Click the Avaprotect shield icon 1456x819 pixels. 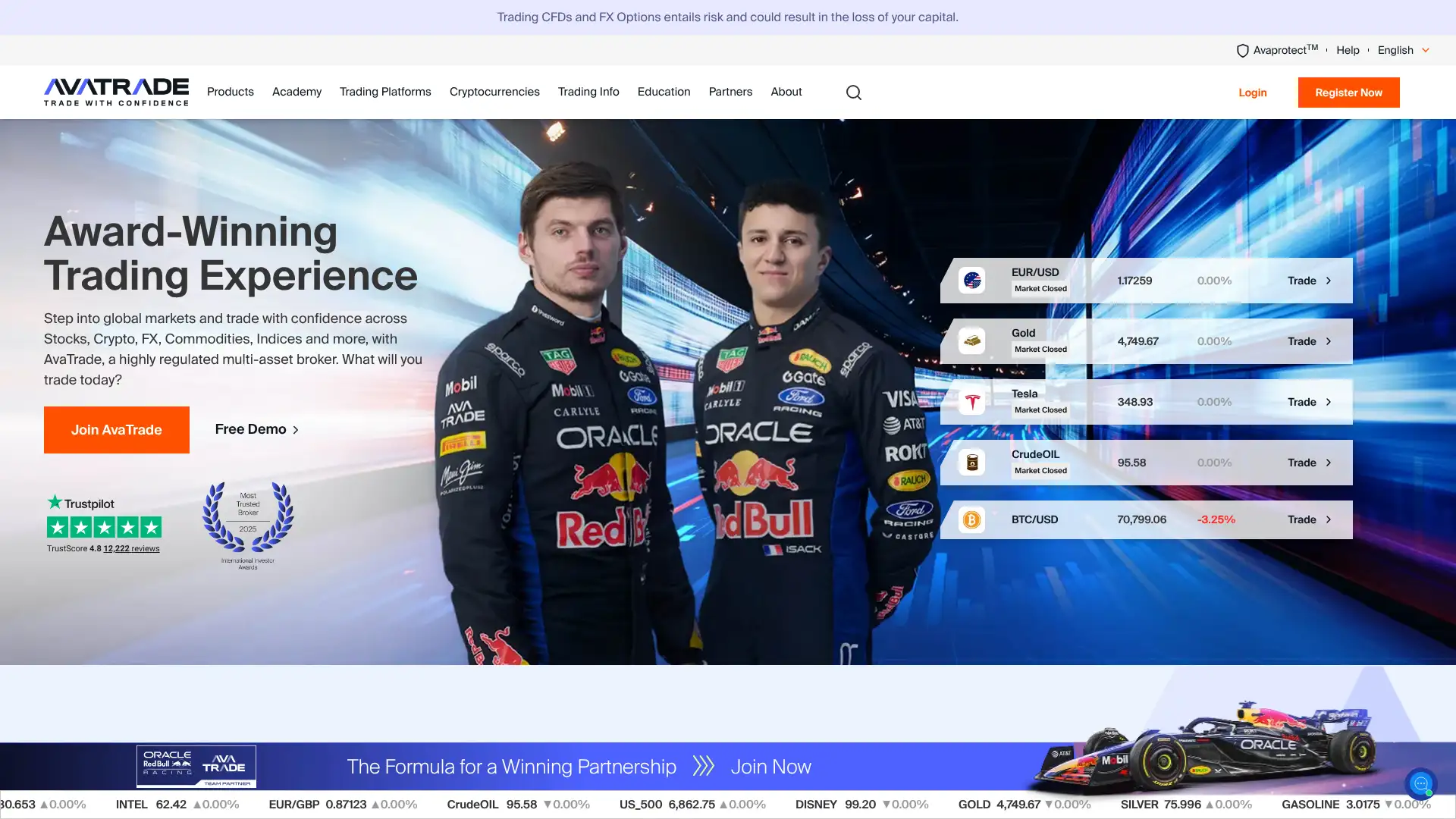coord(1242,51)
